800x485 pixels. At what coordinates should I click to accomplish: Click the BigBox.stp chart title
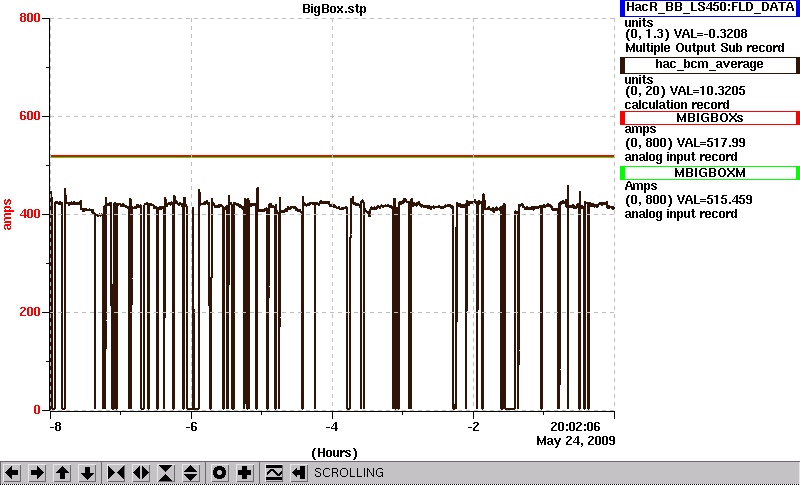pos(334,9)
